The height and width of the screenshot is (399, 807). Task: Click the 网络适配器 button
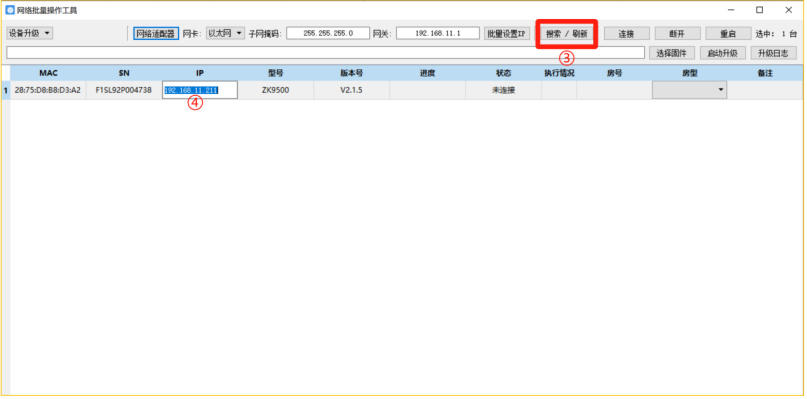click(x=156, y=33)
